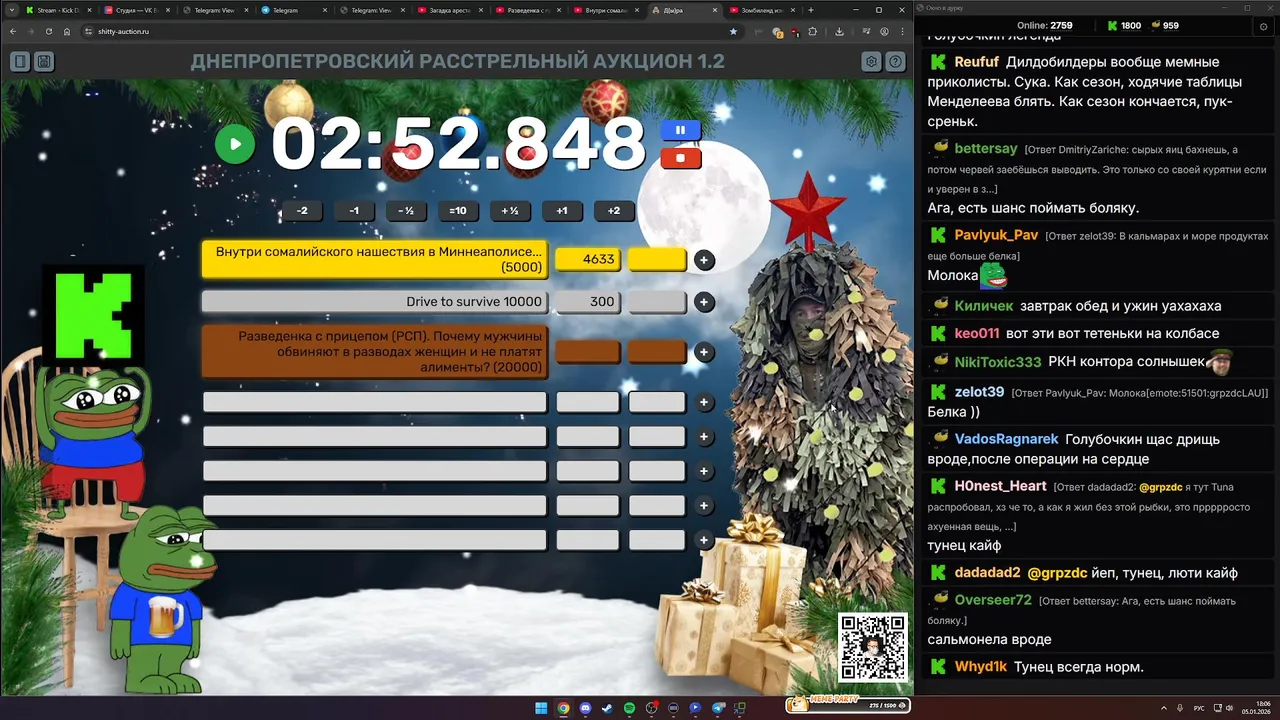Image resolution: width=1280 pixels, height=720 pixels.
Task: Click the browser reload button
Action: [48, 31]
